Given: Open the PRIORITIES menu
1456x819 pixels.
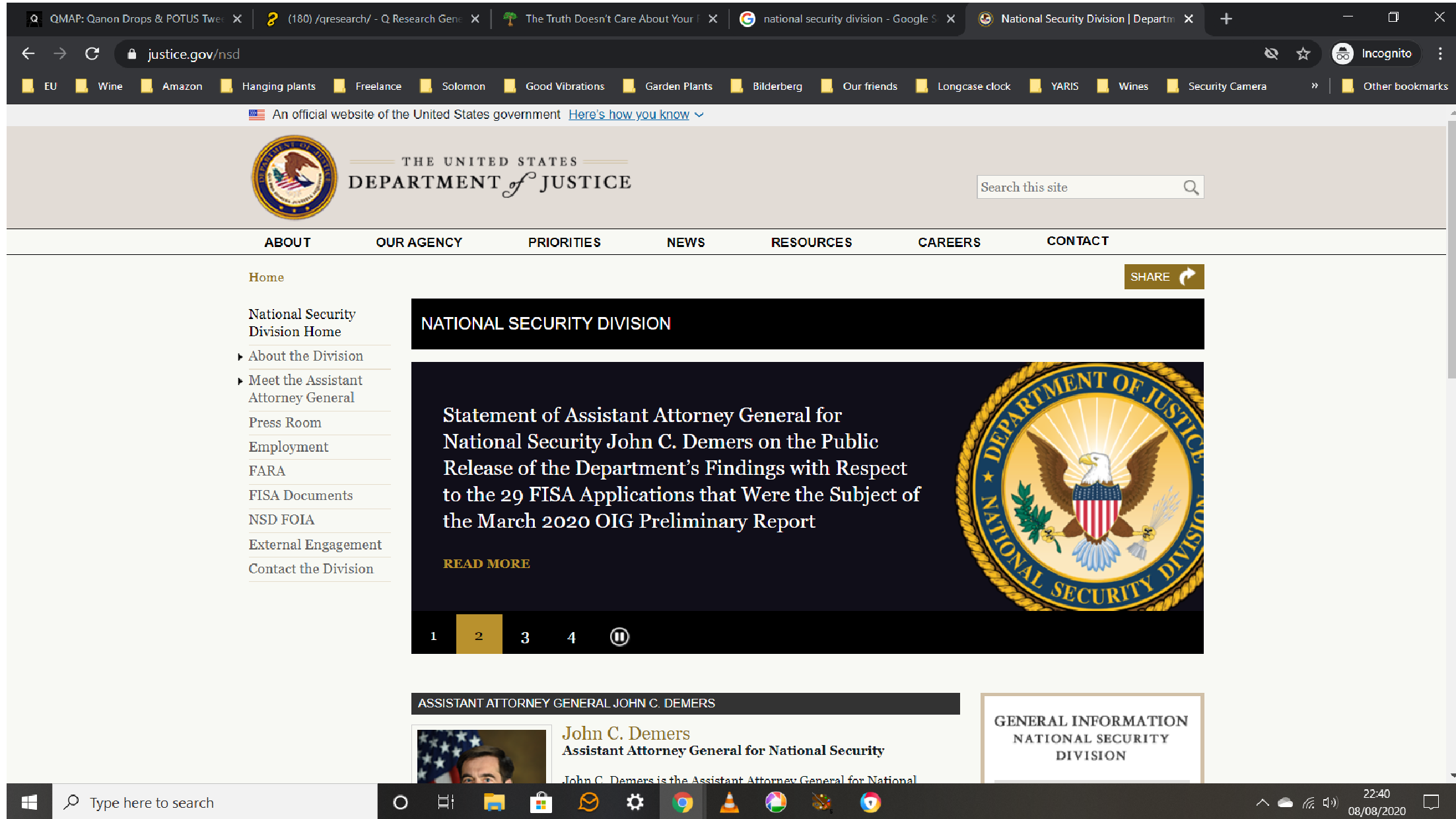Looking at the screenshot, I should tap(564, 242).
